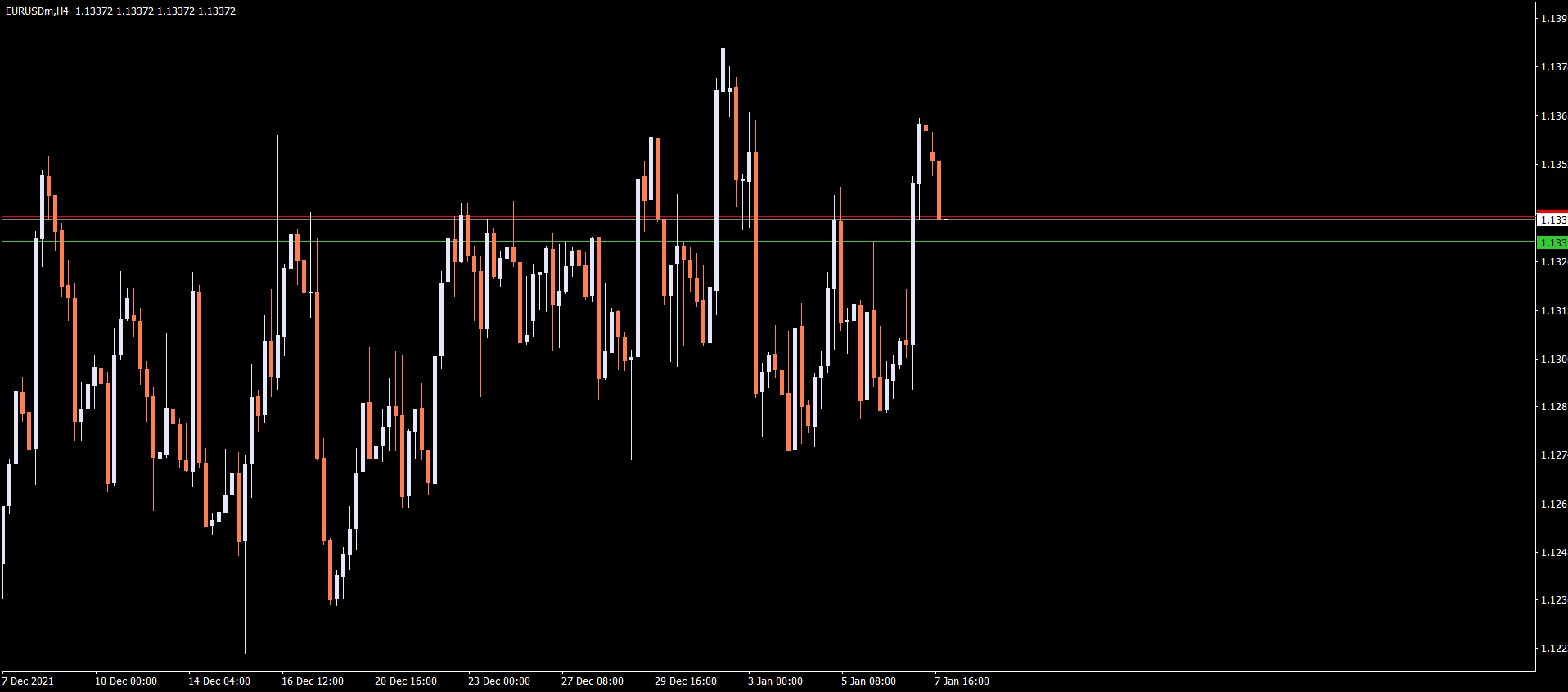The width and height of the screenshot is (1568, 692).
Task: Click the 1.122 price scale label
Action: click(x=1553, y=649)
